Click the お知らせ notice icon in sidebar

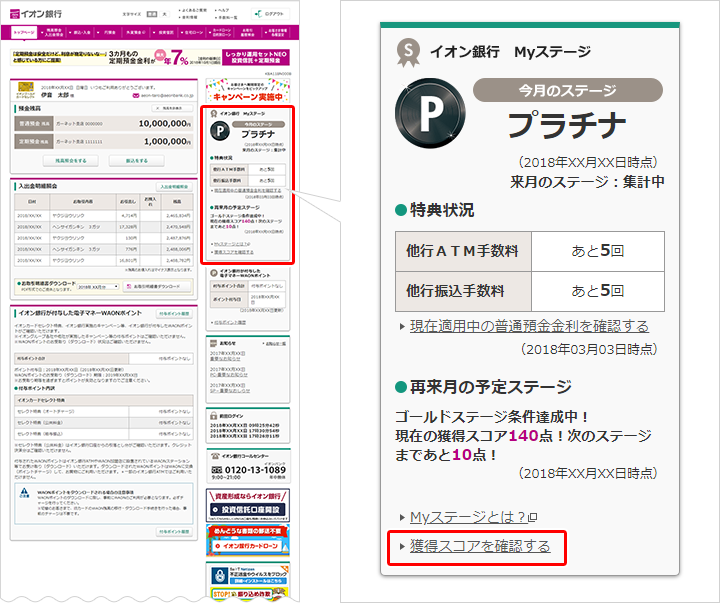point(214,343)
